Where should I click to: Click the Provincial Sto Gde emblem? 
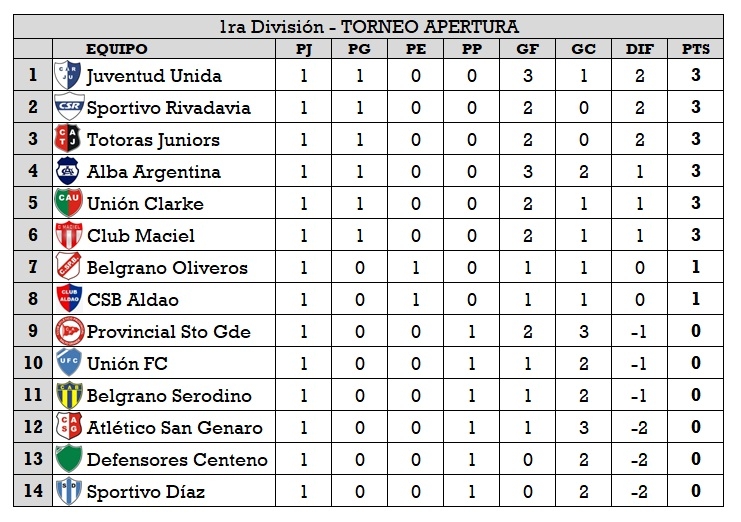click(68, 331)
